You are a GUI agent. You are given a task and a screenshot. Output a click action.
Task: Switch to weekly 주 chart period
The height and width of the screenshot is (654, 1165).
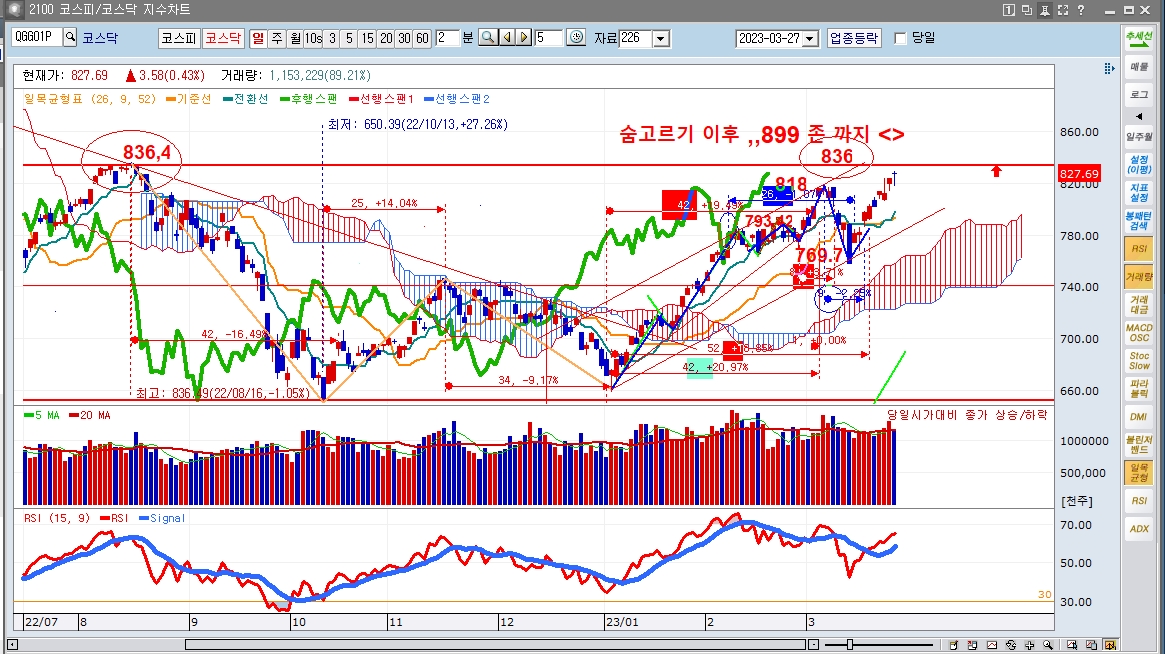pyautogui.click(x=276, y=37)
